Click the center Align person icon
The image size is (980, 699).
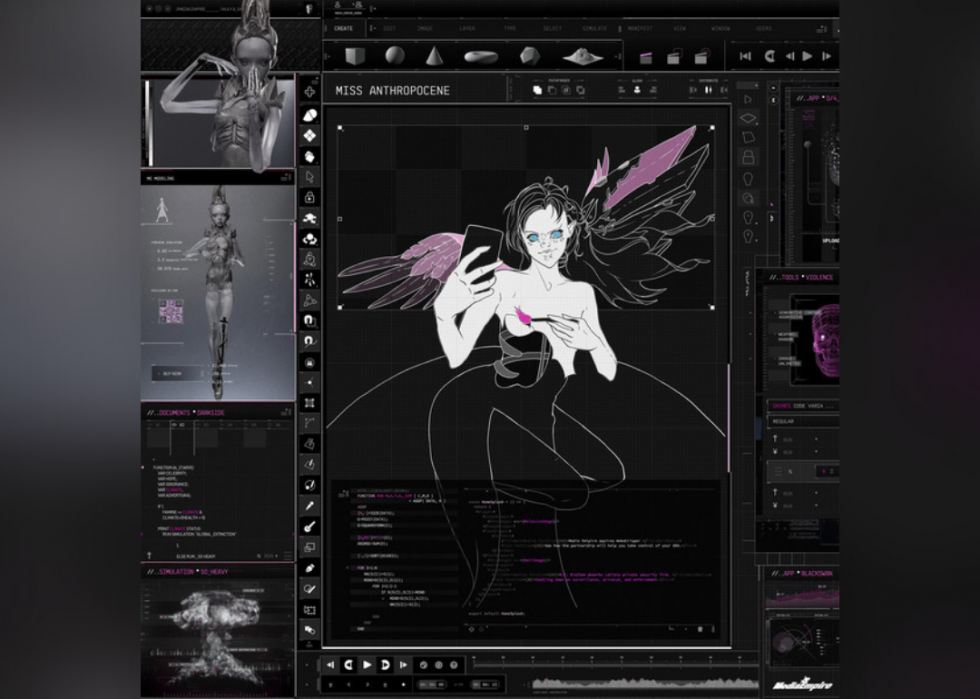click(637, 90)
